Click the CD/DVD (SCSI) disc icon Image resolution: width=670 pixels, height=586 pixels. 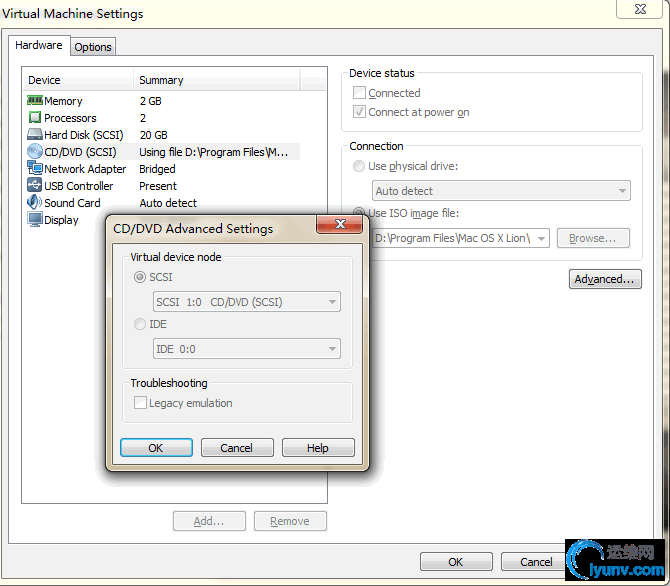tap(35, 151)
